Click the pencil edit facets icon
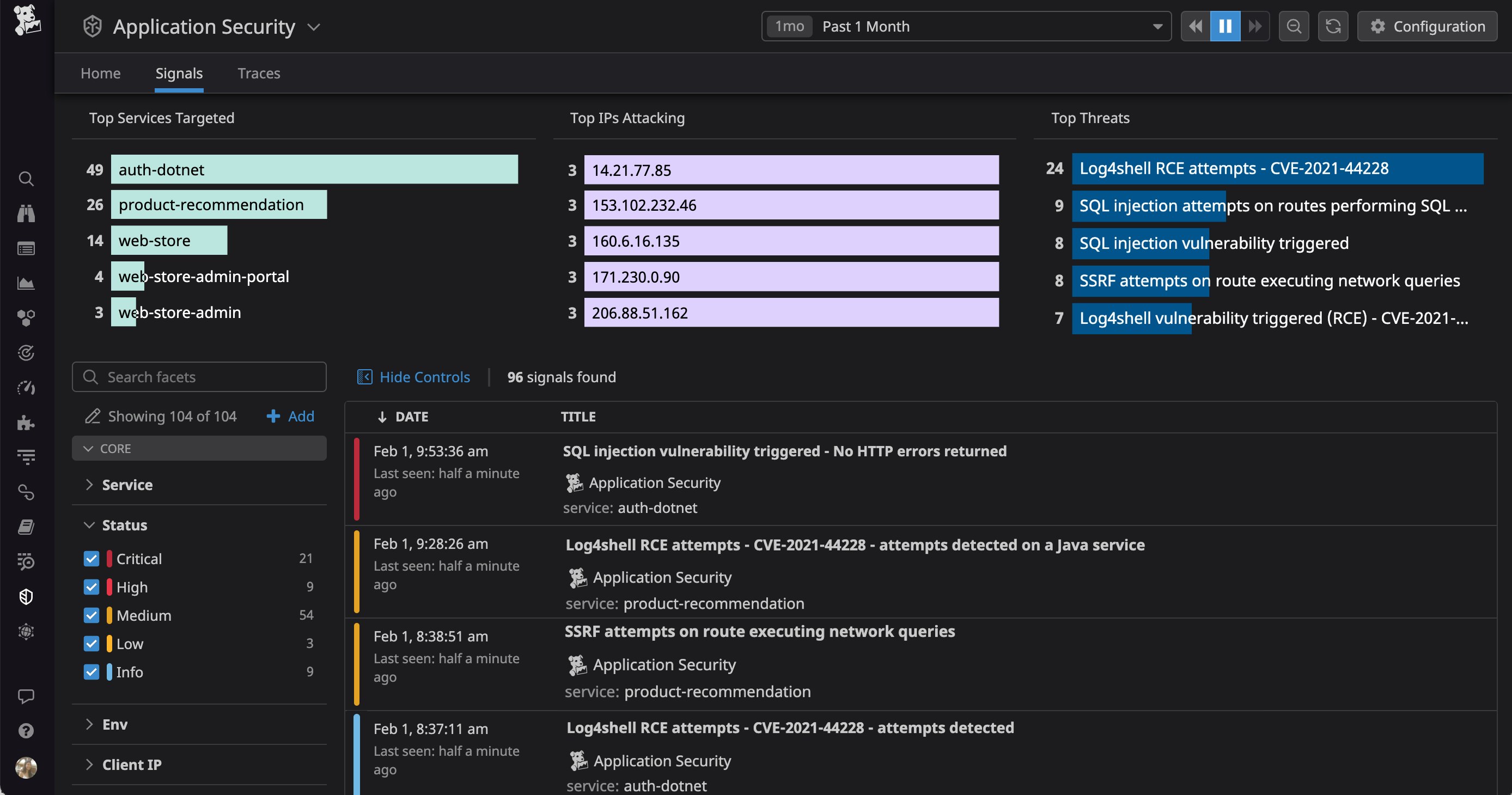The height and width of the screenshot is (795, 1512). 92,416
